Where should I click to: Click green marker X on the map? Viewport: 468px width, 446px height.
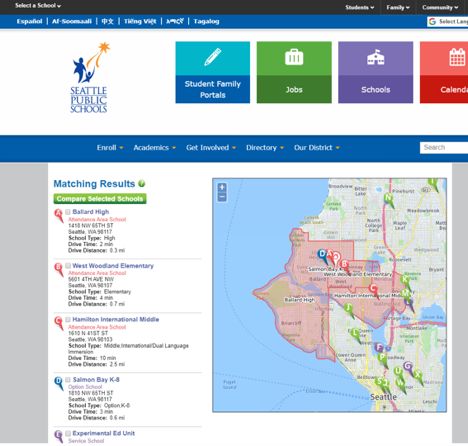coord(418,377)
